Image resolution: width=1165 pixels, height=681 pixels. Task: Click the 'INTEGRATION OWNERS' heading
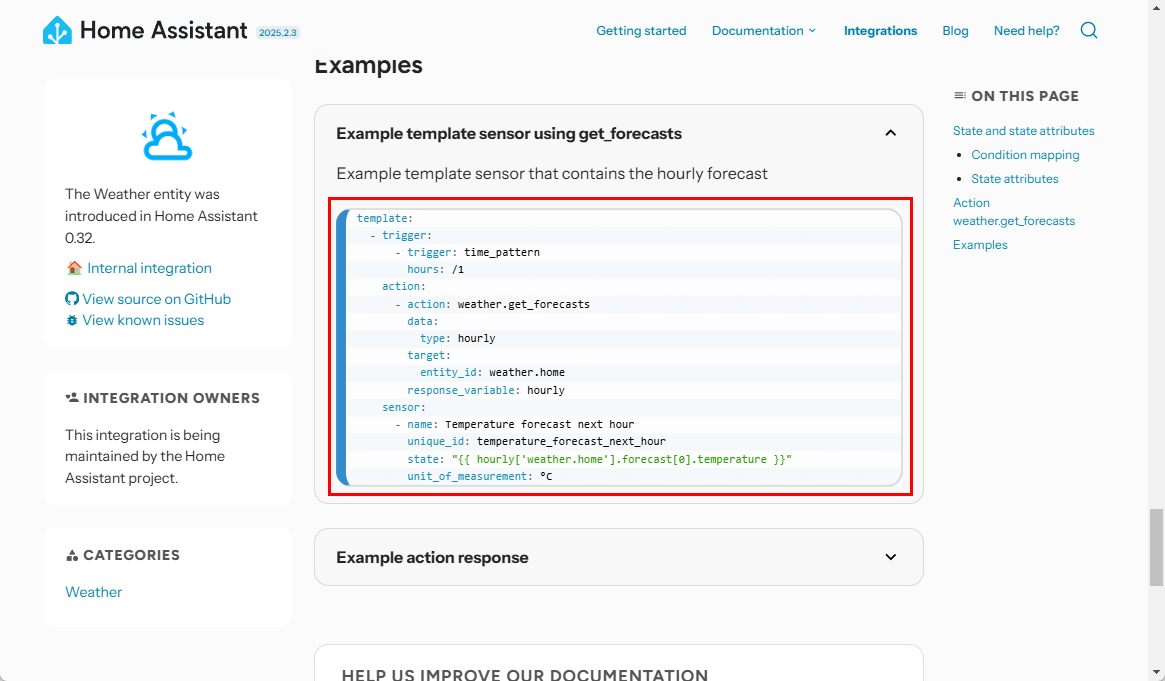pyautogui.click(x=172, y=398)
